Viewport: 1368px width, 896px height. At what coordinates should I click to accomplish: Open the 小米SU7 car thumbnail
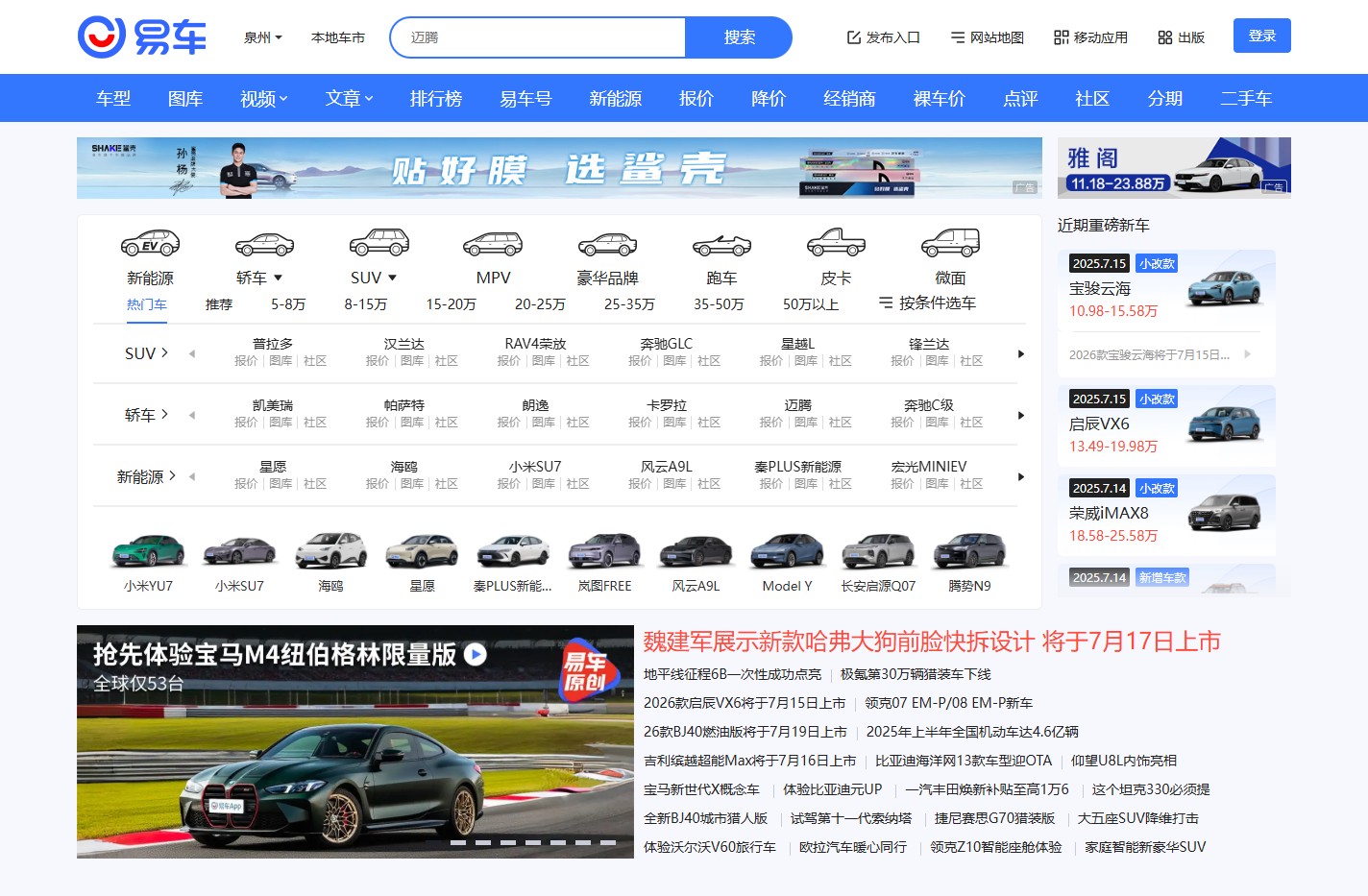click(x=239, y=551)
